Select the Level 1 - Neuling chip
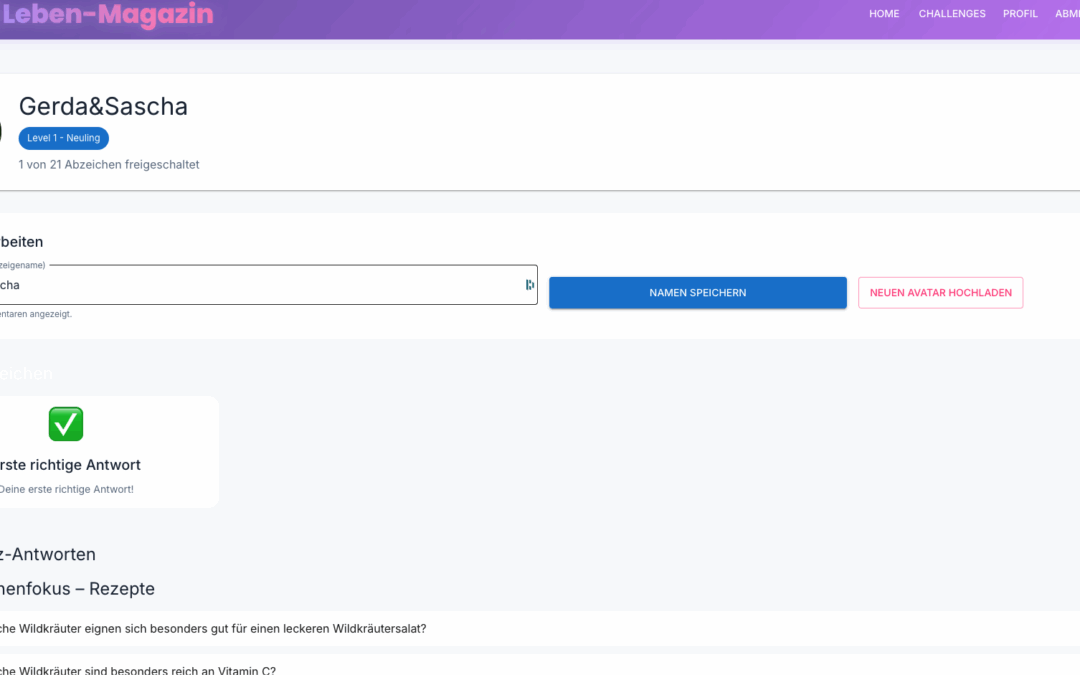Image resolution: width=1080 pixels, height=675 pixels. pos(64,138)
